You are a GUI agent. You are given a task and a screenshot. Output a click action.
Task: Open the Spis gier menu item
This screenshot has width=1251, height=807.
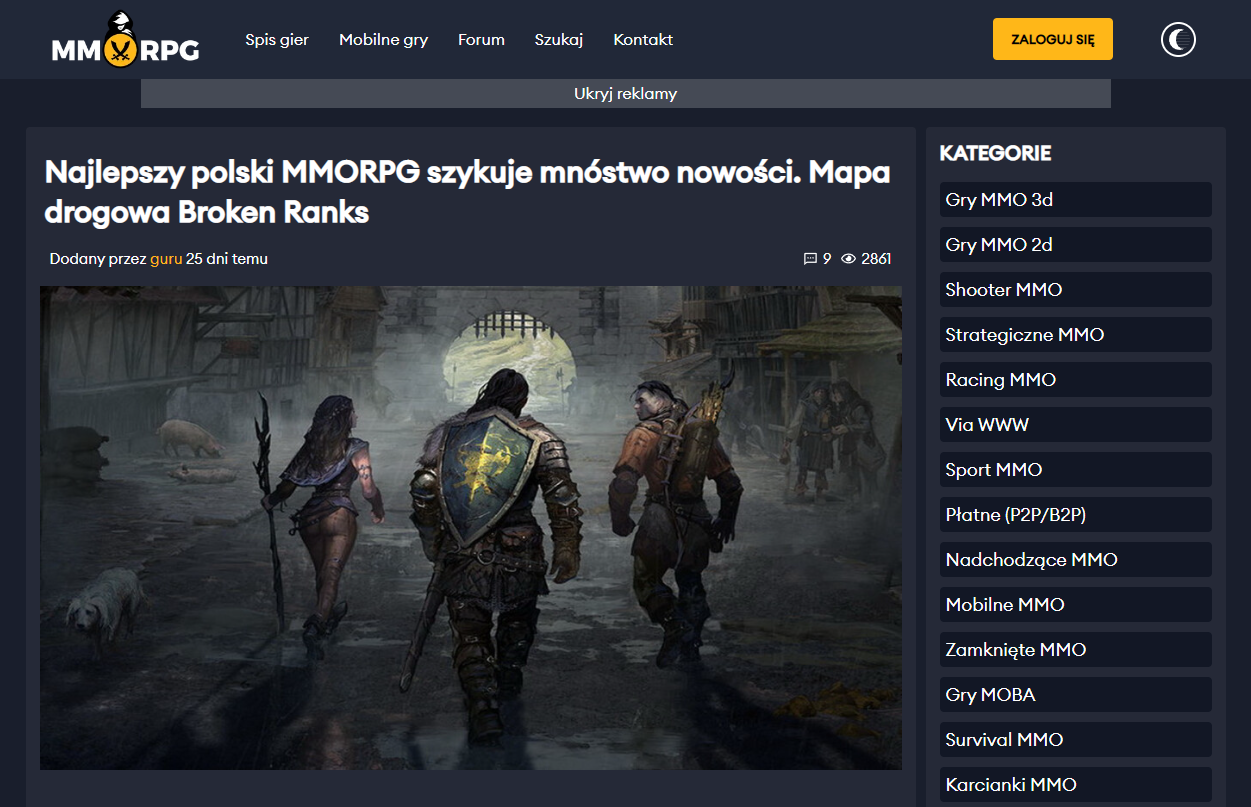pos(277,40)
